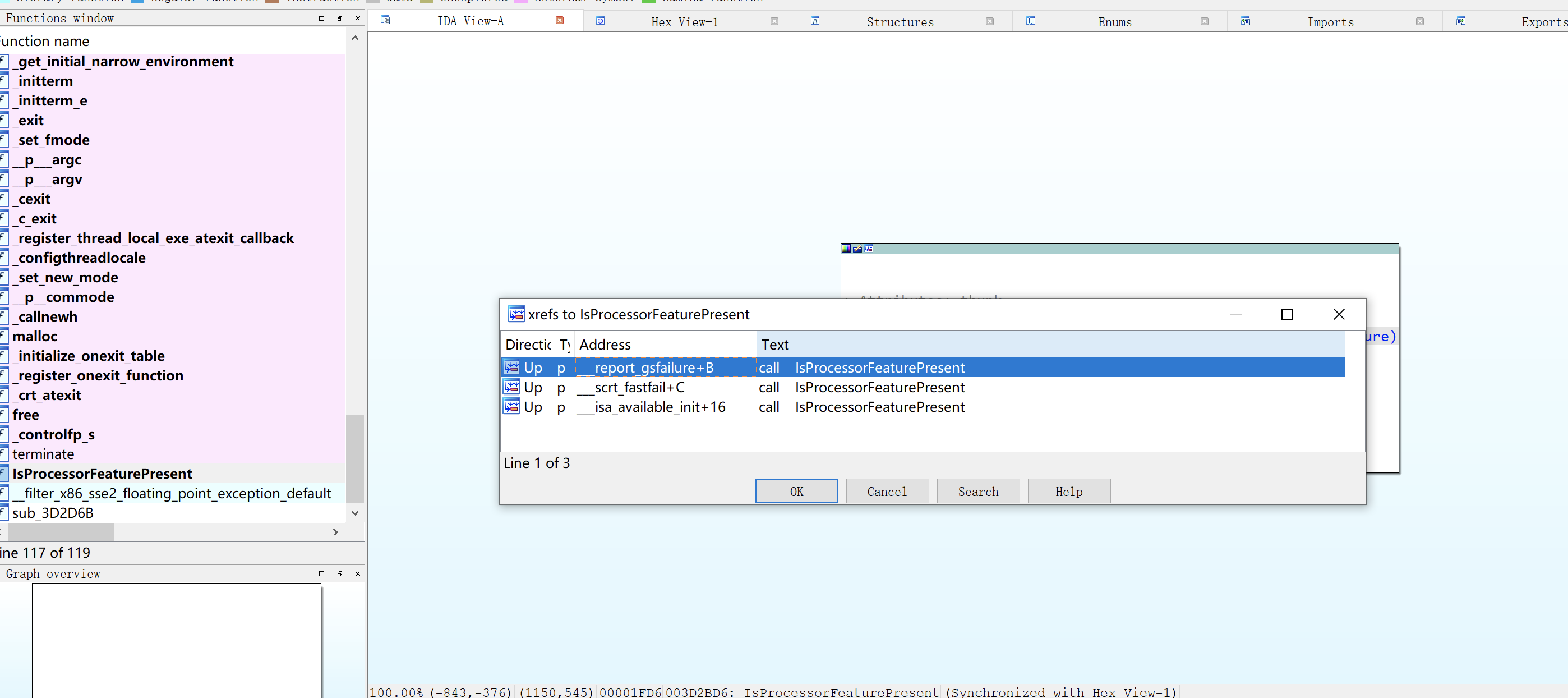Viewport: 1568px width, 698px height.
Task: Float the Functions window panel
Action: [340, 19]
